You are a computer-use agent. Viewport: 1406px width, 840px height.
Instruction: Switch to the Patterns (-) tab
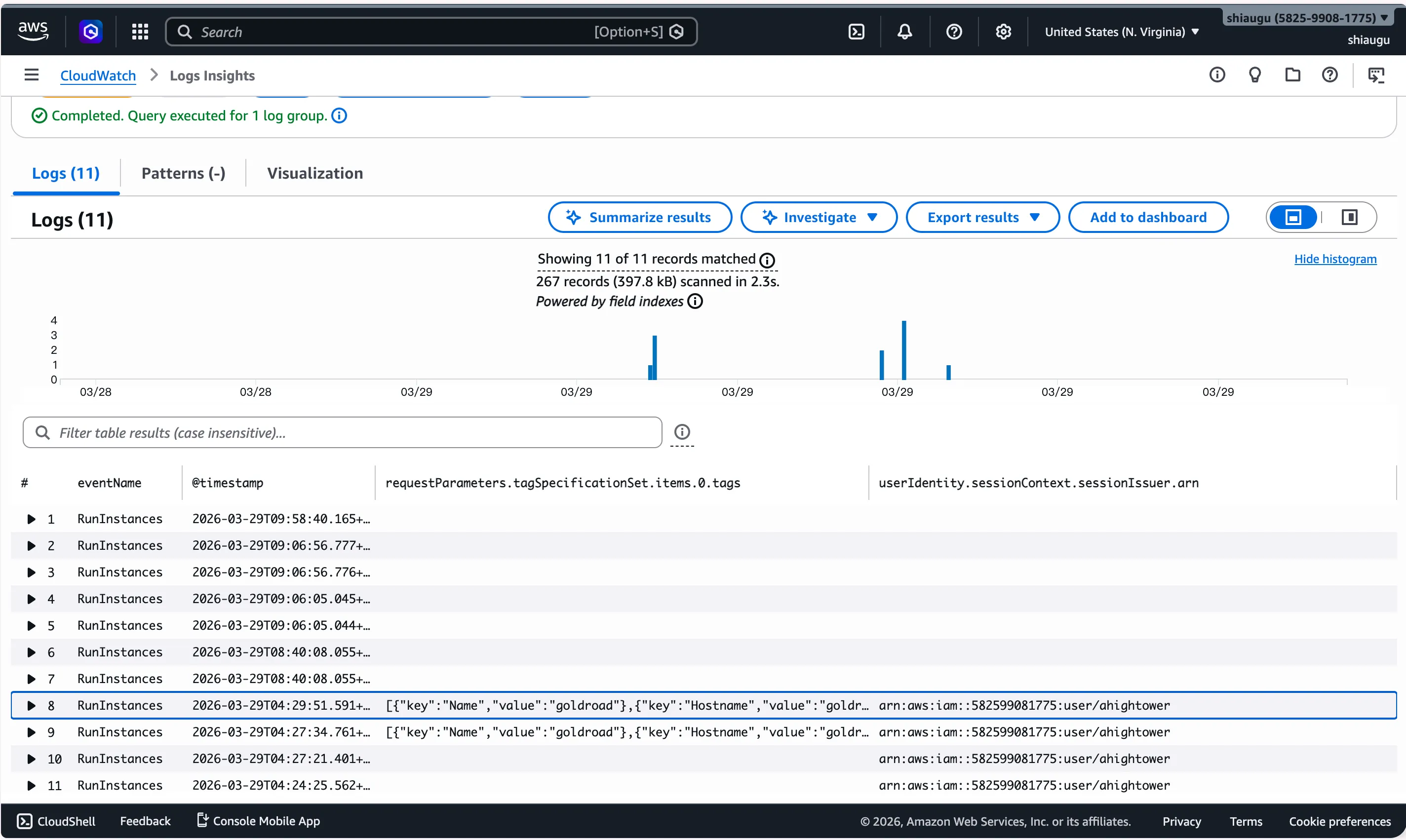(x=183, y=173)
